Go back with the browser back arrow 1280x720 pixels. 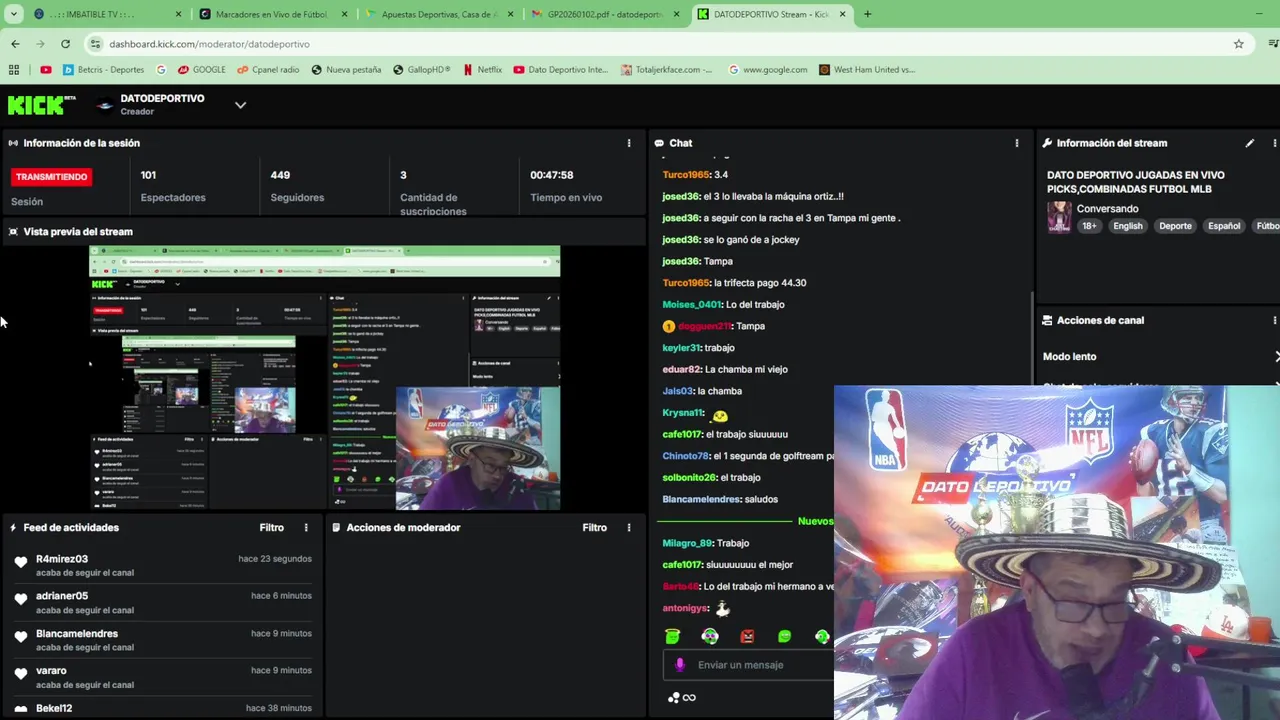pyautogui.click(x=15, y=44)
